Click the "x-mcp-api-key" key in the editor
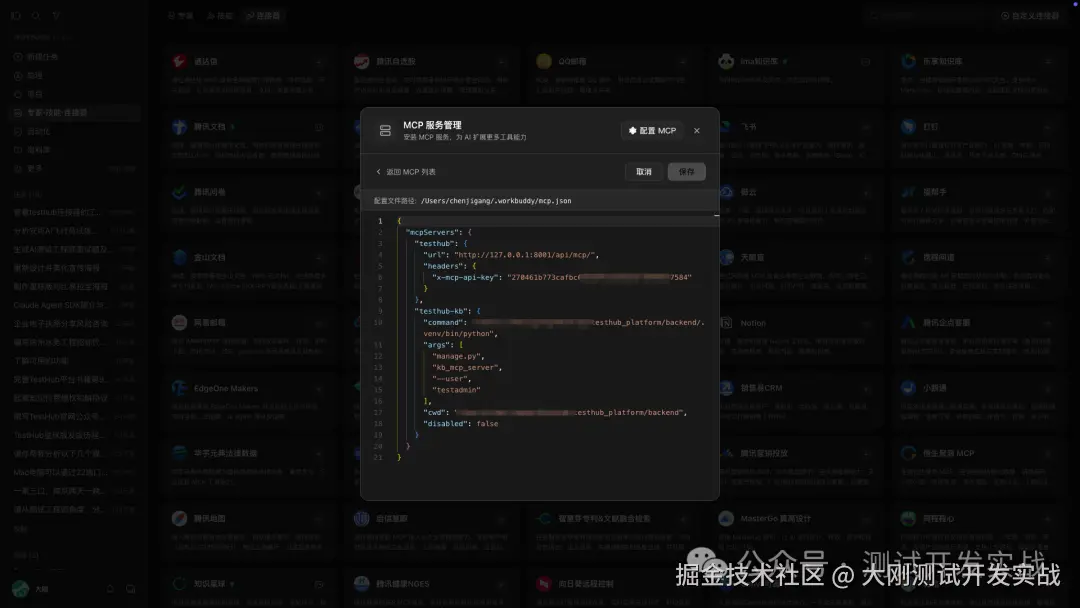The image size is (1080, 608). click(x=465, y=277)
